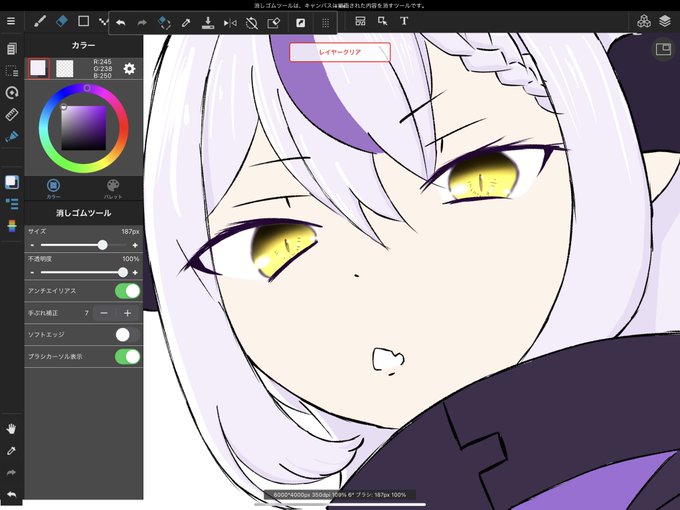
Task: Open the pages document icon in sidebar
Action: click(x=12, y=48)
